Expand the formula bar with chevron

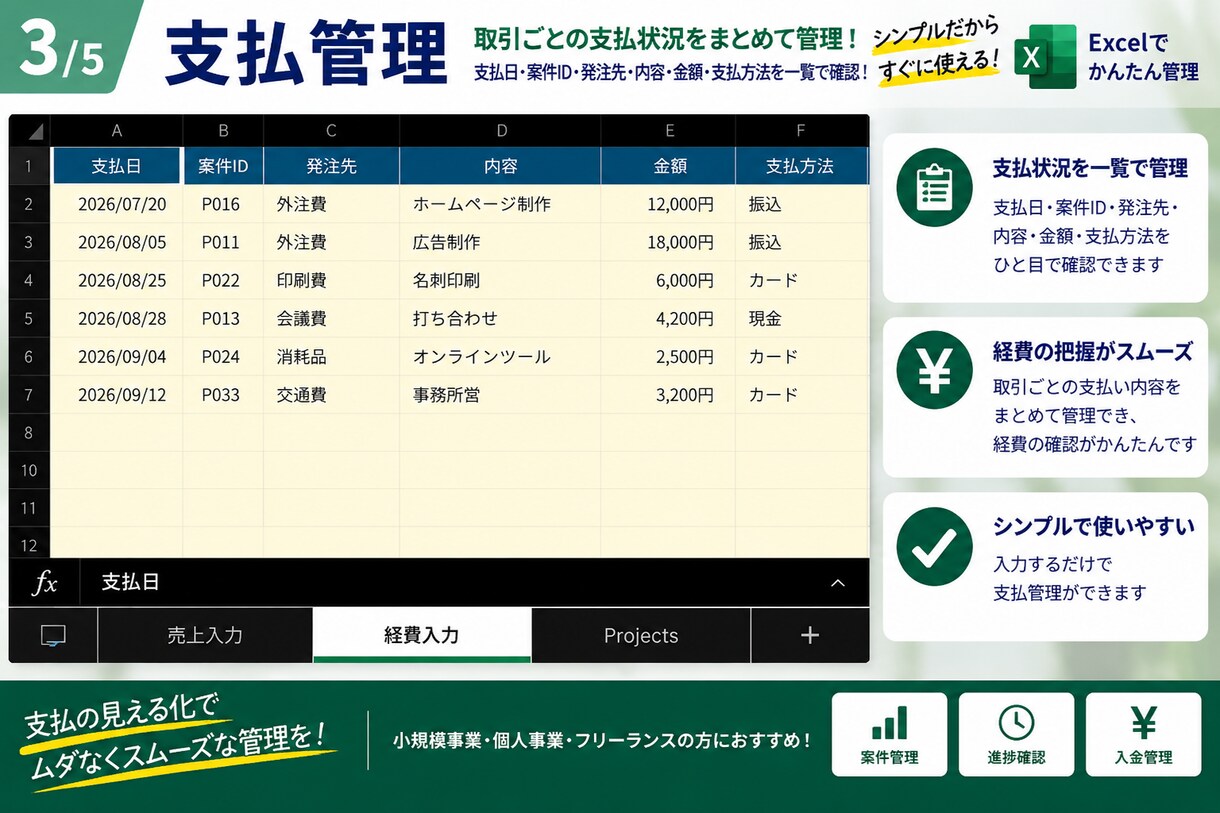tap(838, 583)
